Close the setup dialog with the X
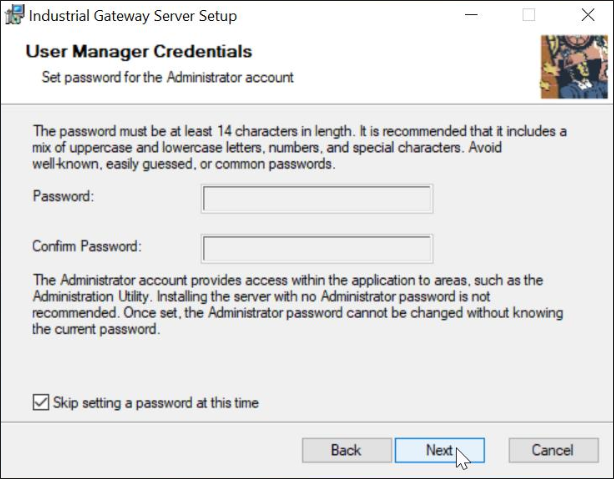The height and width of the screenshot is (479, 614). pyautogui.click(x=588, y=15)
